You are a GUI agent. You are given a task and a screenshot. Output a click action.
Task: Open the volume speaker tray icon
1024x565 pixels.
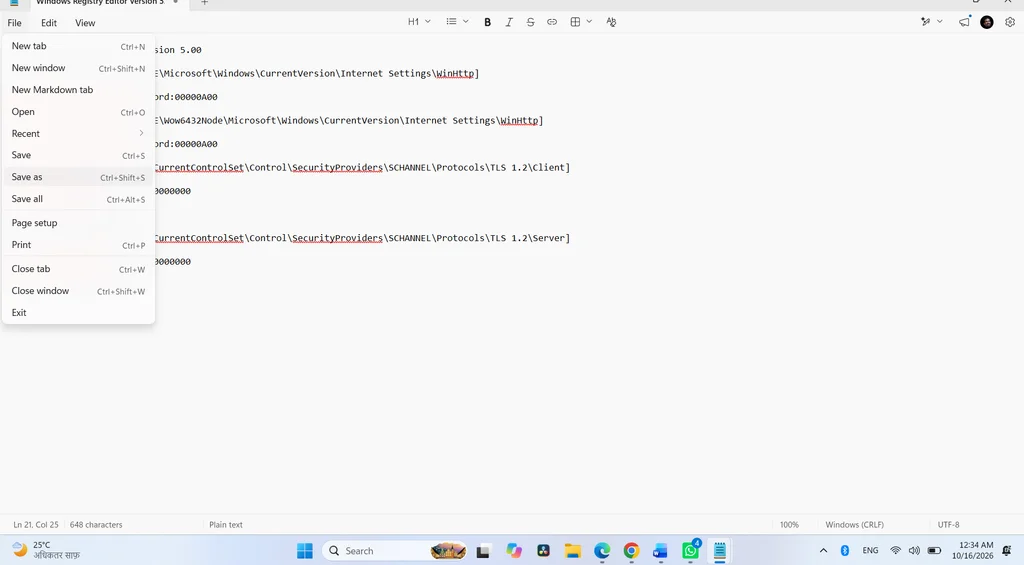pos(914,551)
